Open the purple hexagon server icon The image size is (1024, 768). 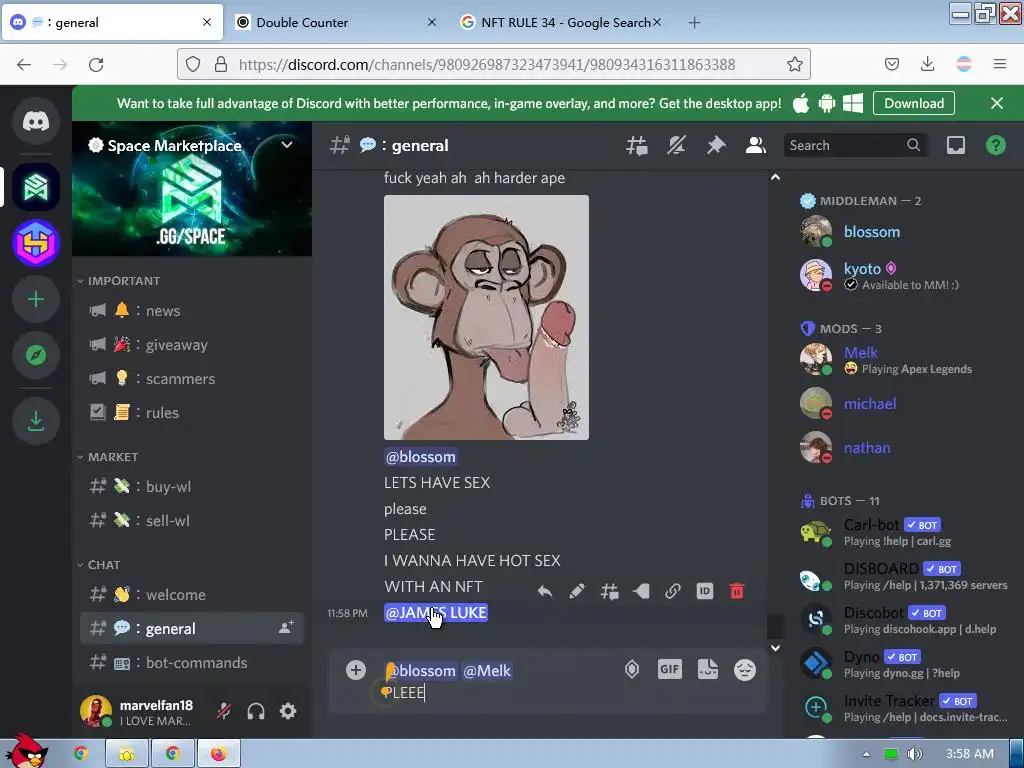pyautogui.click(x=36, y=243)
